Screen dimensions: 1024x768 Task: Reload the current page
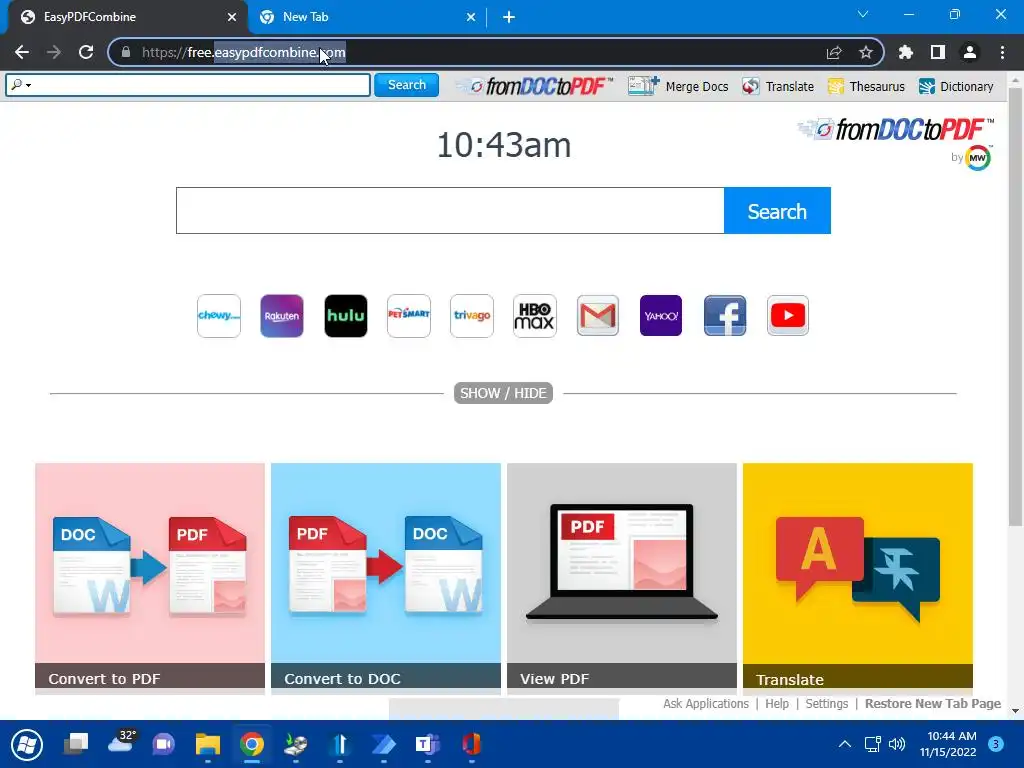click(x=86, y=52)
